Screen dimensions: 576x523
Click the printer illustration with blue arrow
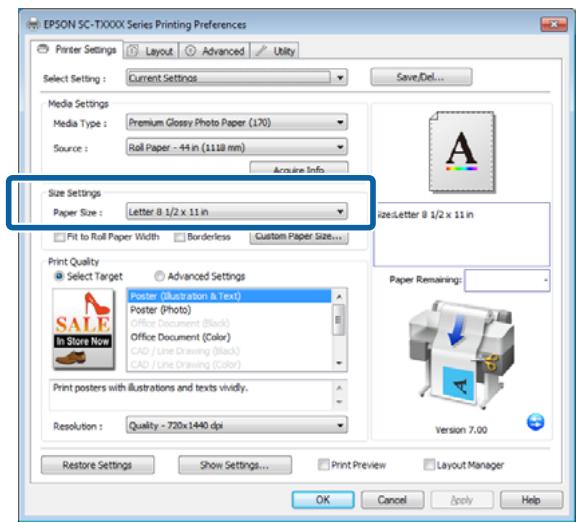coord(461,354)
